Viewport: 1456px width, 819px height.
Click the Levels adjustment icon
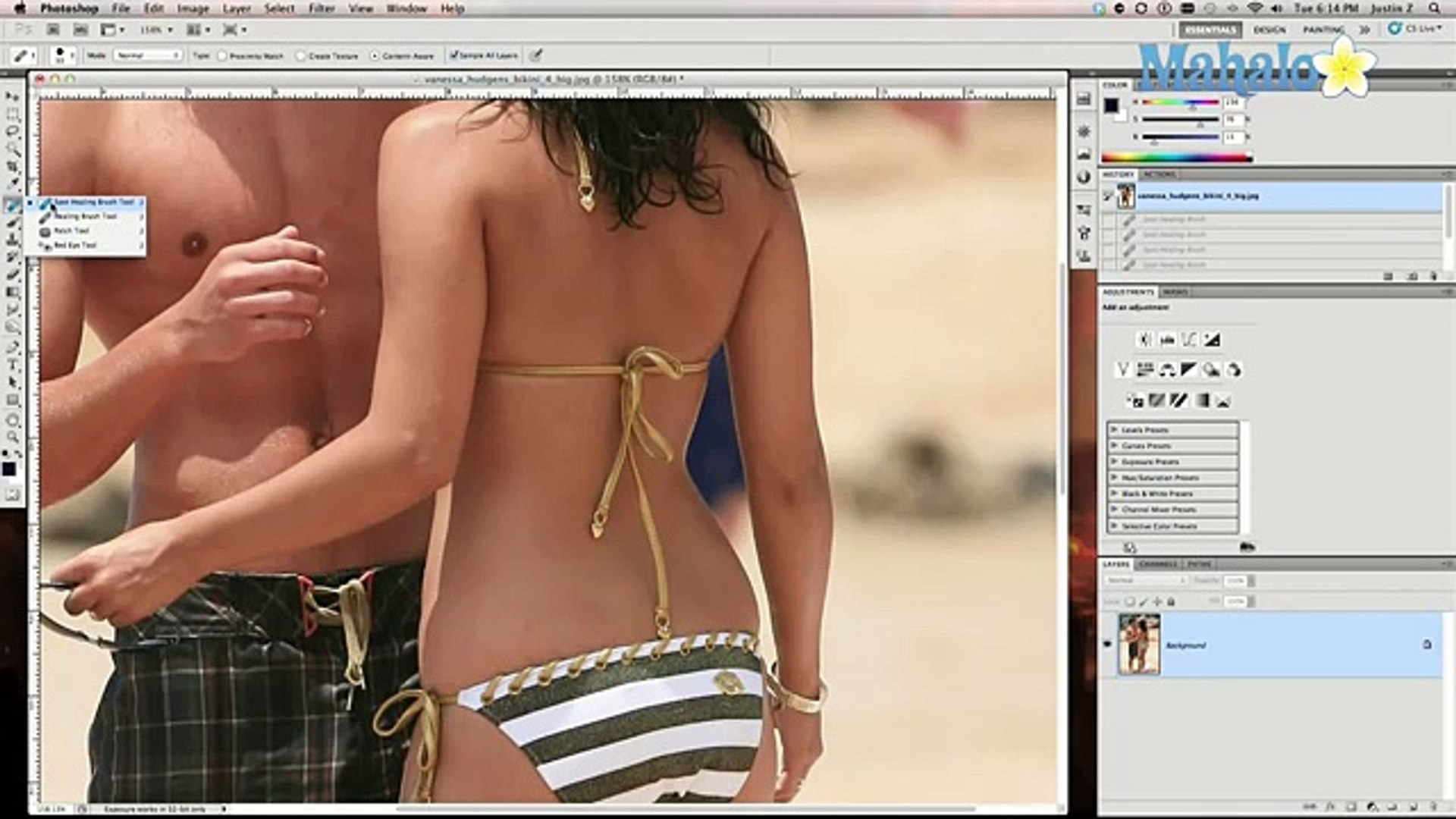(x=1167, y=340)
